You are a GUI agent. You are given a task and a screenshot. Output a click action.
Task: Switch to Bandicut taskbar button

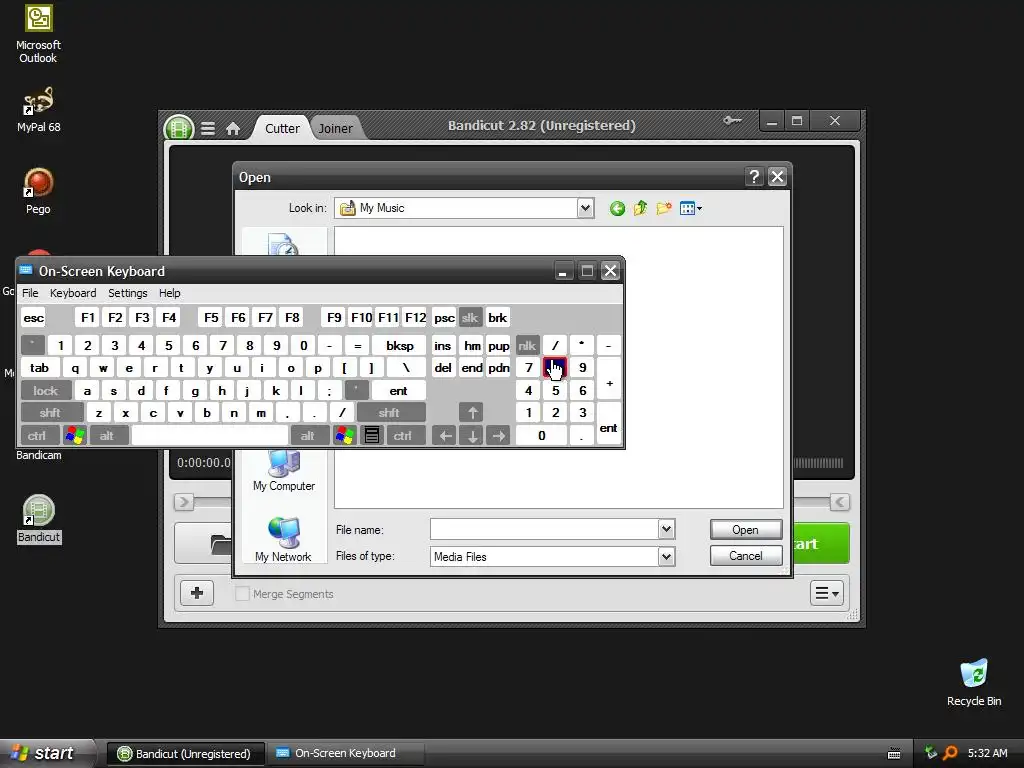186,754
